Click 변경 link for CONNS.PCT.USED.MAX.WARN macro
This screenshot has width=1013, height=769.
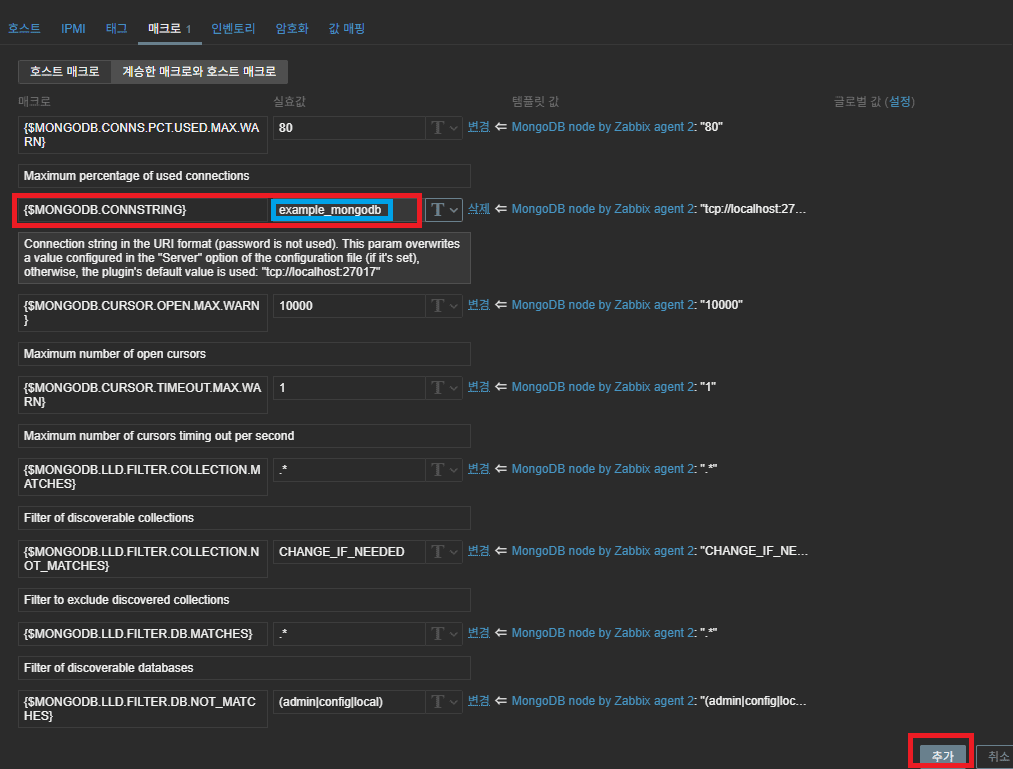(x=479, y=127)
